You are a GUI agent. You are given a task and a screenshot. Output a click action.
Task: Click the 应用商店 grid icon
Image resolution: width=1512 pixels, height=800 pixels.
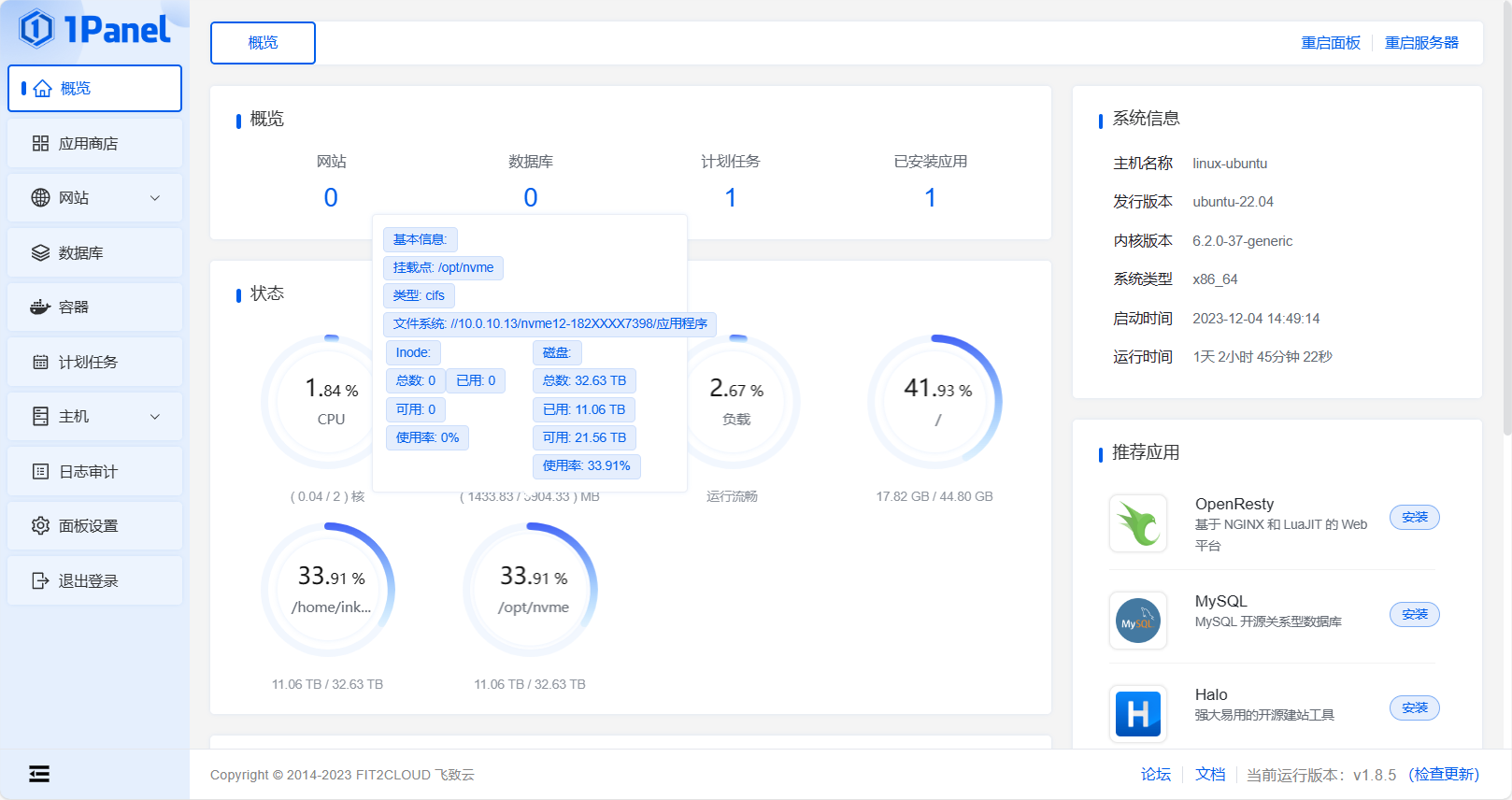click(x=40, y=143)
